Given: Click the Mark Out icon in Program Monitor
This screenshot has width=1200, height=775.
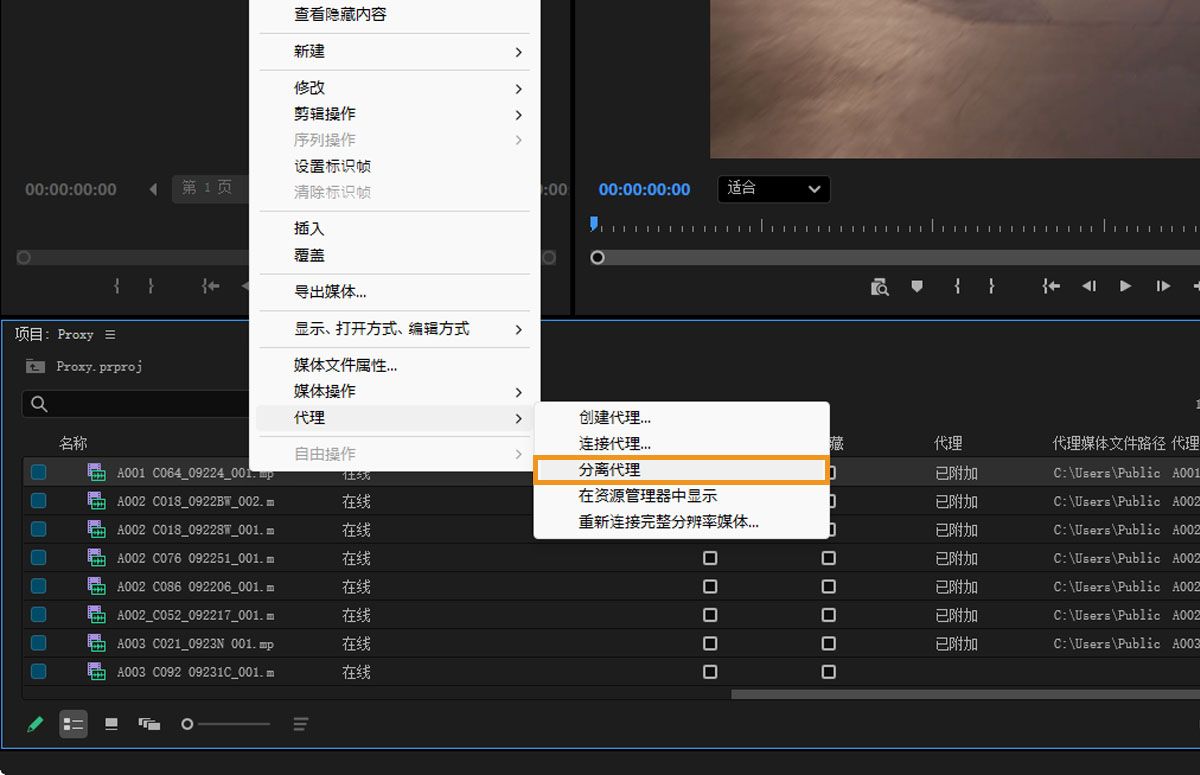Looking at the screenshot, I should tap(991, 287).
